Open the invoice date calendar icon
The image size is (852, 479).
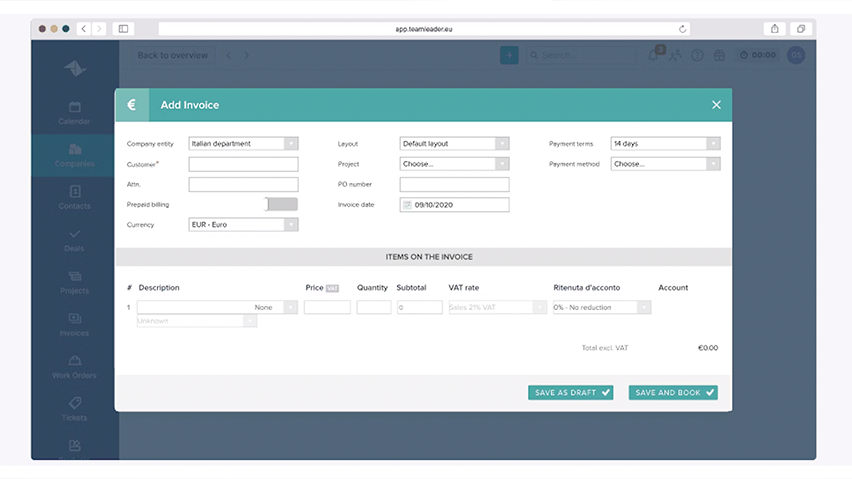tap(407, 205)
